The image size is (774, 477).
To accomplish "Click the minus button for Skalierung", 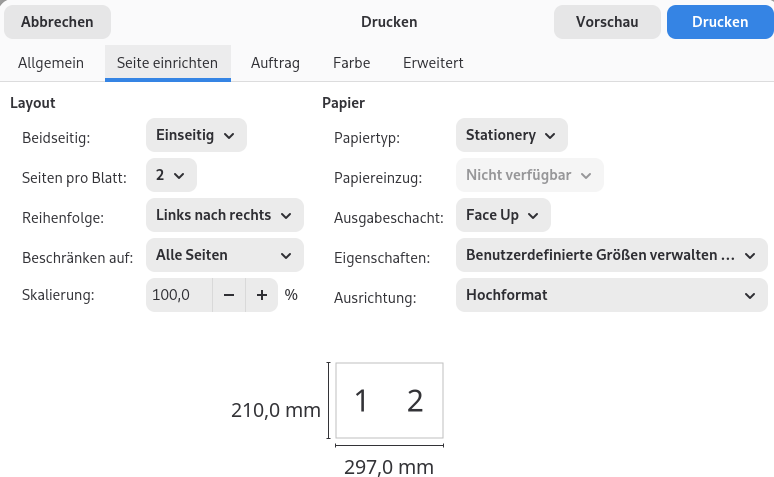I will point(229,295).
